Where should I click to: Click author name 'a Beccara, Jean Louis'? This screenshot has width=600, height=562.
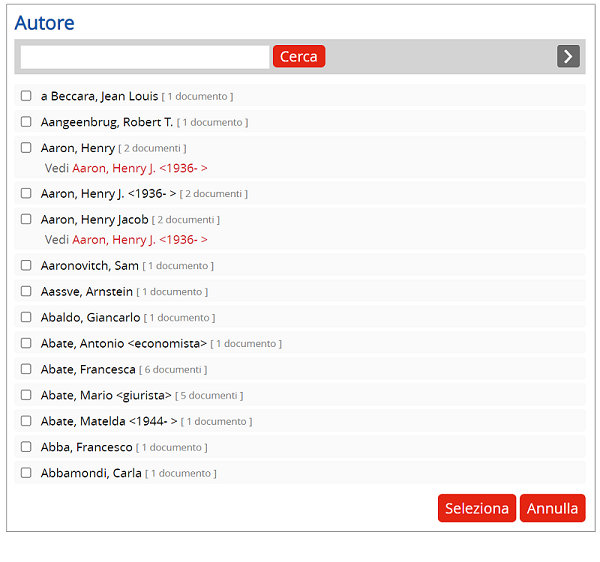tap(99, 96)
